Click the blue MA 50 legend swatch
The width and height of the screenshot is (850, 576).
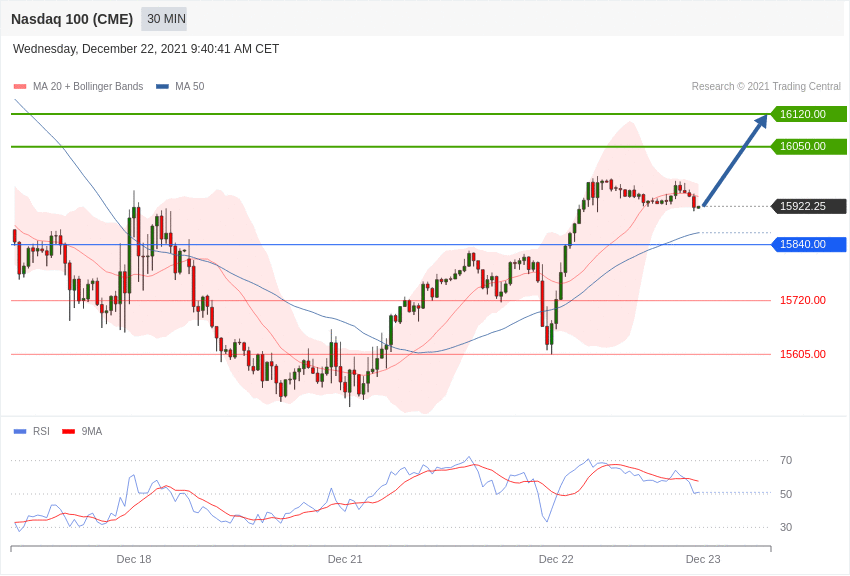162,87
